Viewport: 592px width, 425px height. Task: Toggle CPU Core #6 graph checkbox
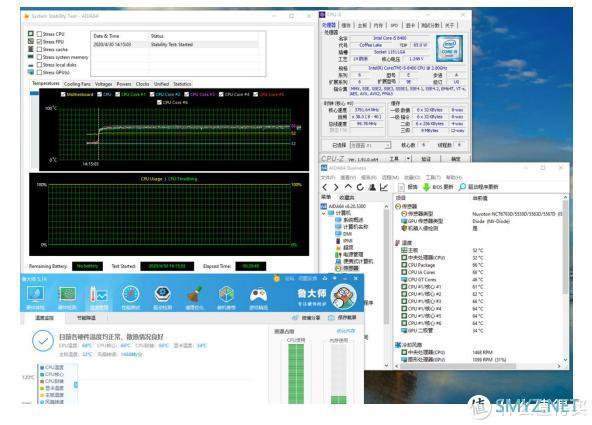[x=159, y=102]
